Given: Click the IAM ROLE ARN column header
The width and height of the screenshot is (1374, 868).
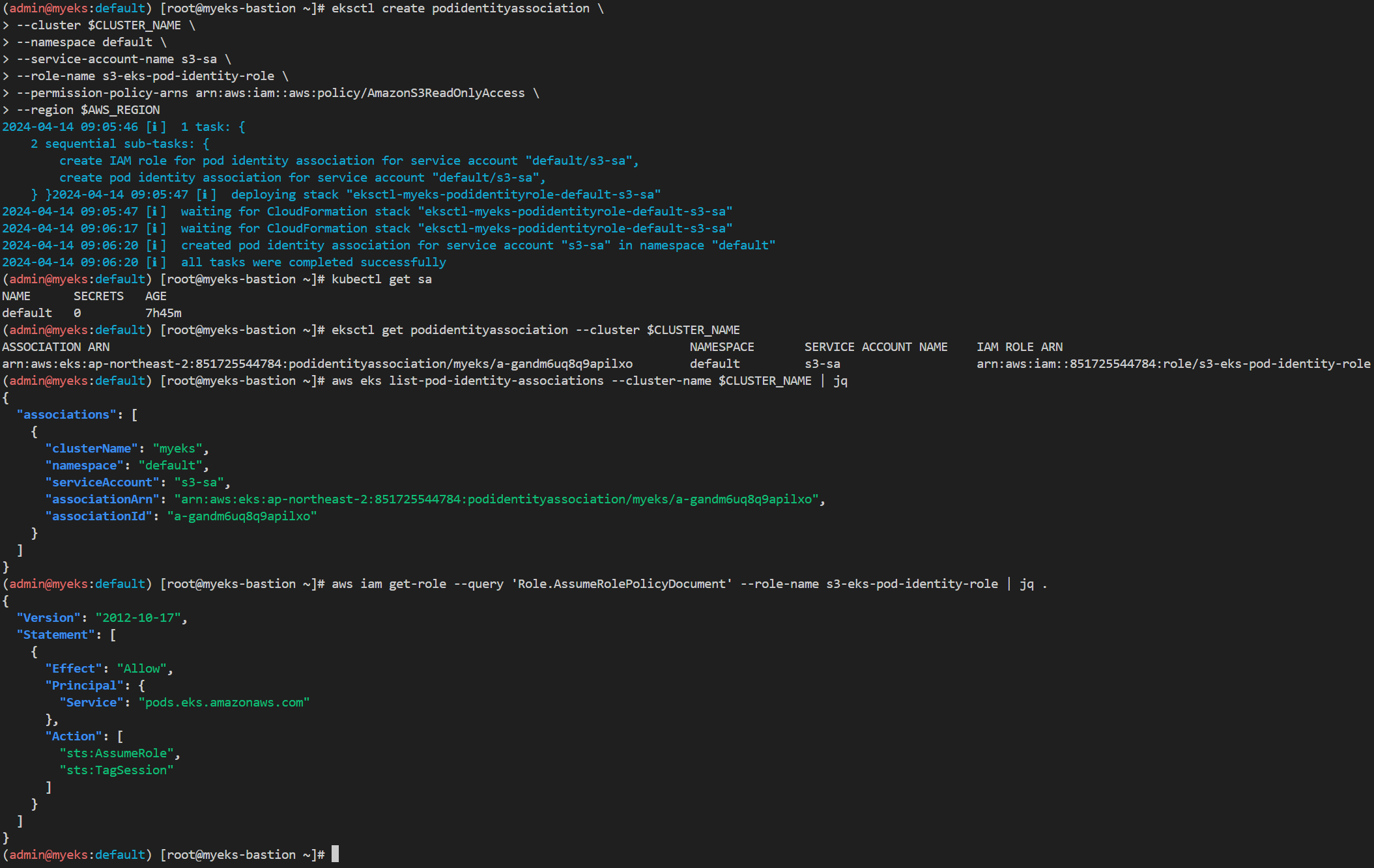Looking at the screenshot, I should coord(1020,347).
